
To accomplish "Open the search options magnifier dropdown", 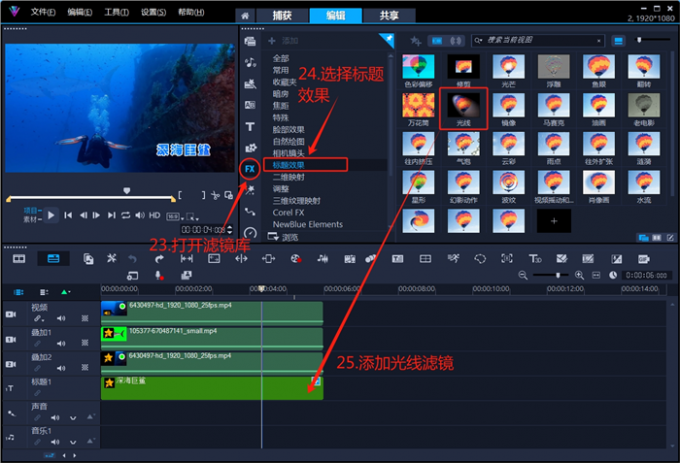I will 478,41.
